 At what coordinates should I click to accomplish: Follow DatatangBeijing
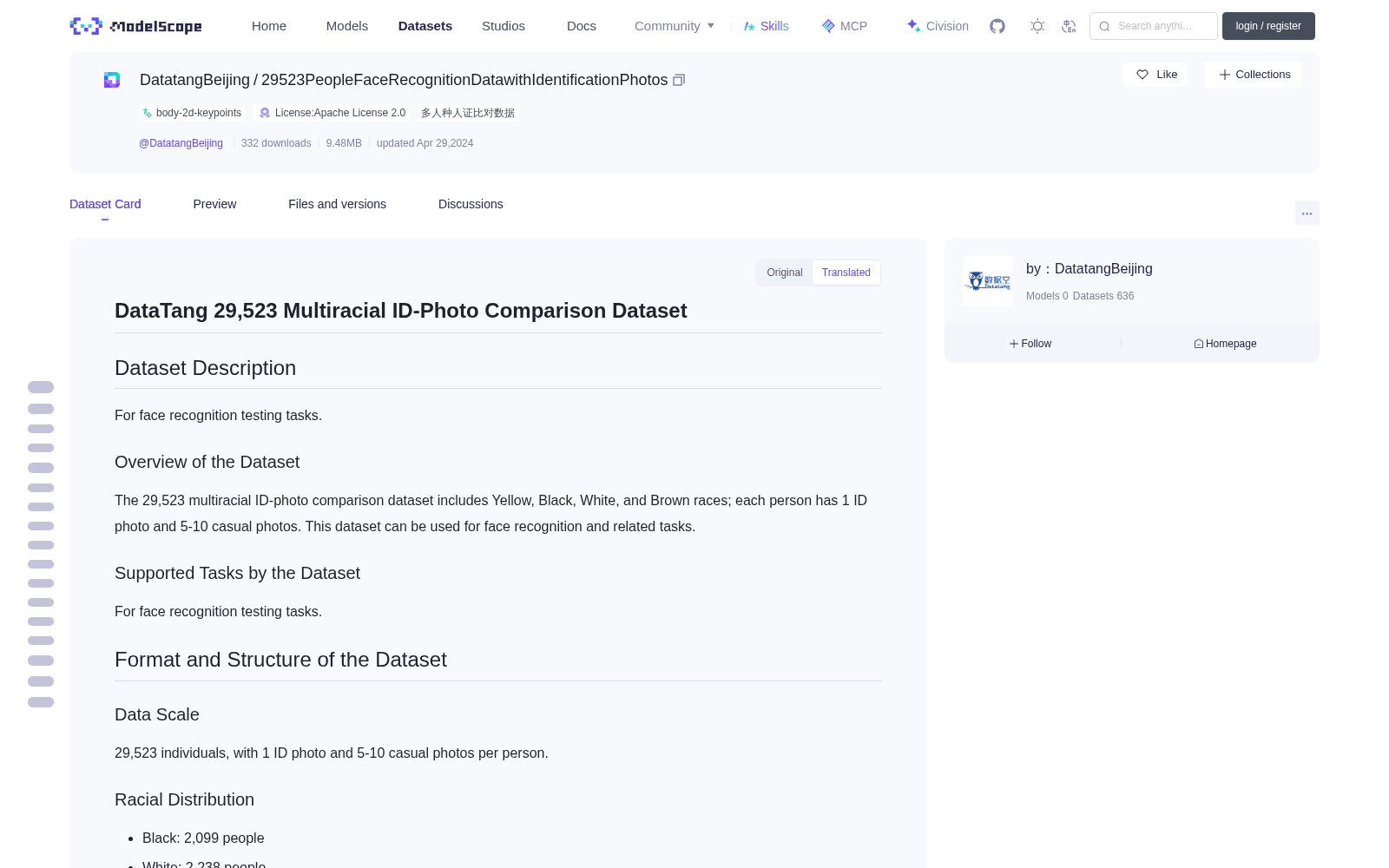coord(1030,344)
